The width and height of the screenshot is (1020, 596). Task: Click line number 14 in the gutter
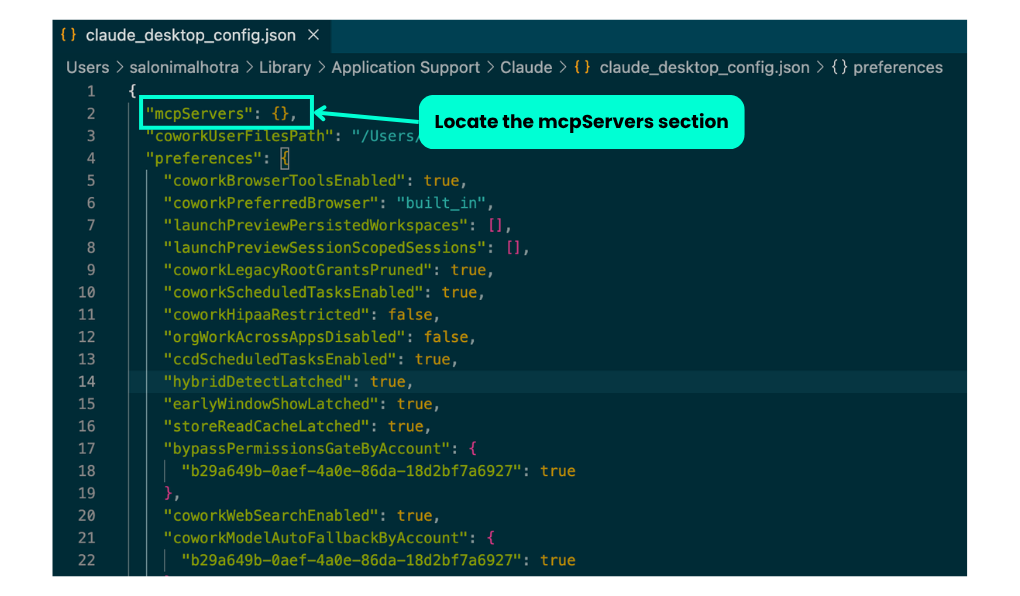[87, 382]
